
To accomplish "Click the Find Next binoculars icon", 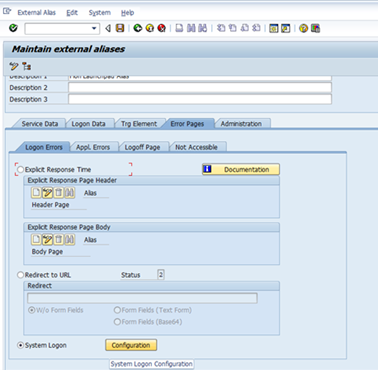I will [202, 28].
